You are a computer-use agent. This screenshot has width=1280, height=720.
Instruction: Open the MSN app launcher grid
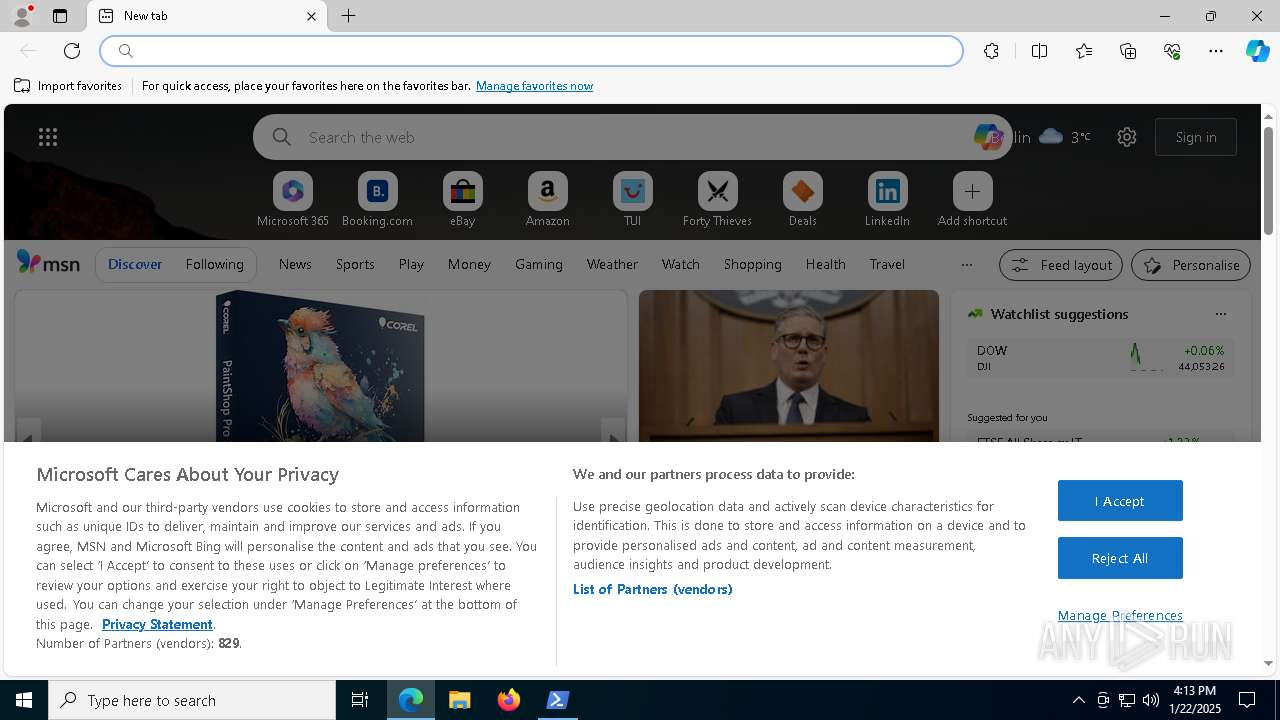[48, 137]
